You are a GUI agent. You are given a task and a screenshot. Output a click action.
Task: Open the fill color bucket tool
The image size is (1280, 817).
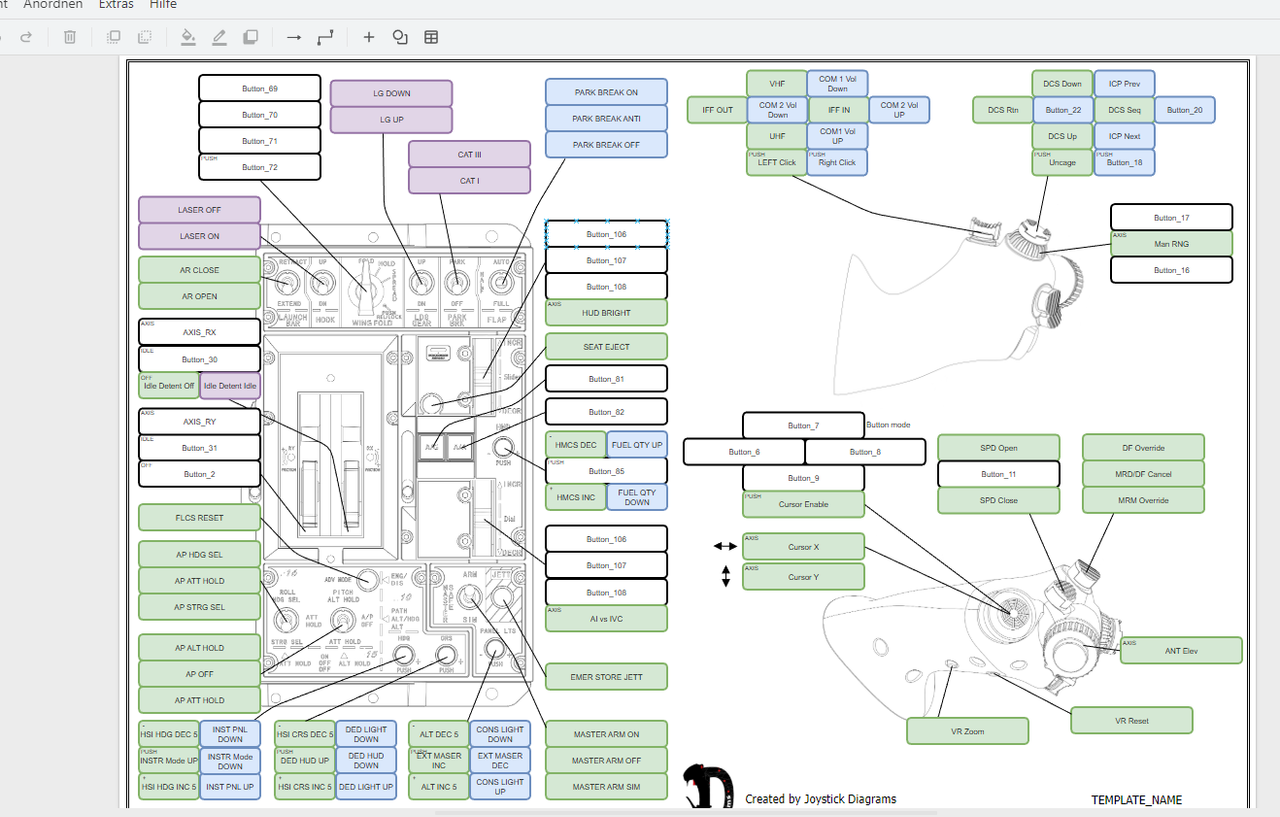[188, 37]
